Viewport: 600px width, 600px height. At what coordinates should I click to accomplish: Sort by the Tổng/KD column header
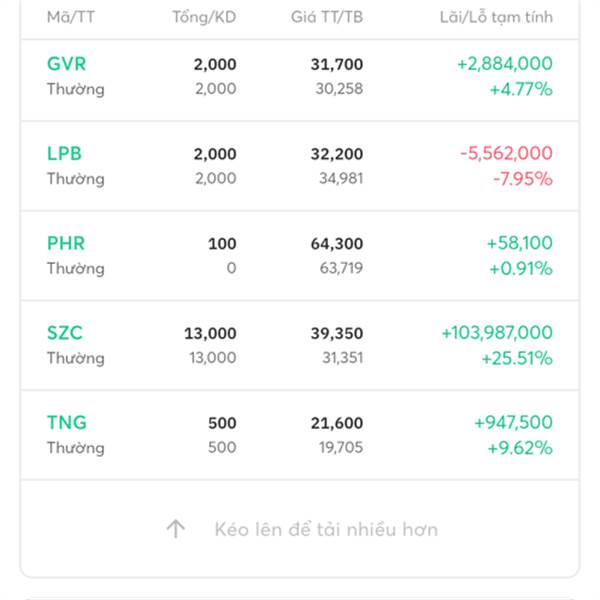(204, 17)
